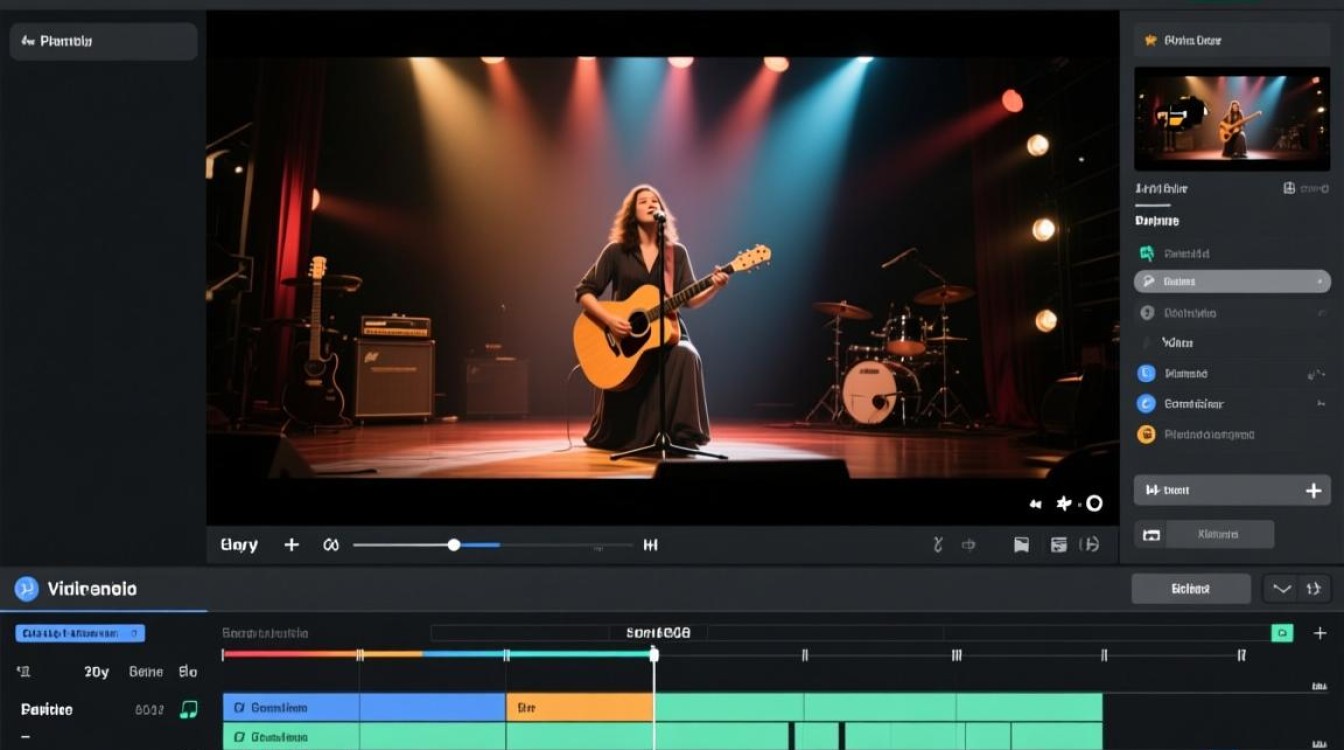Click the gray button in the timeline header

(1191, 589)
